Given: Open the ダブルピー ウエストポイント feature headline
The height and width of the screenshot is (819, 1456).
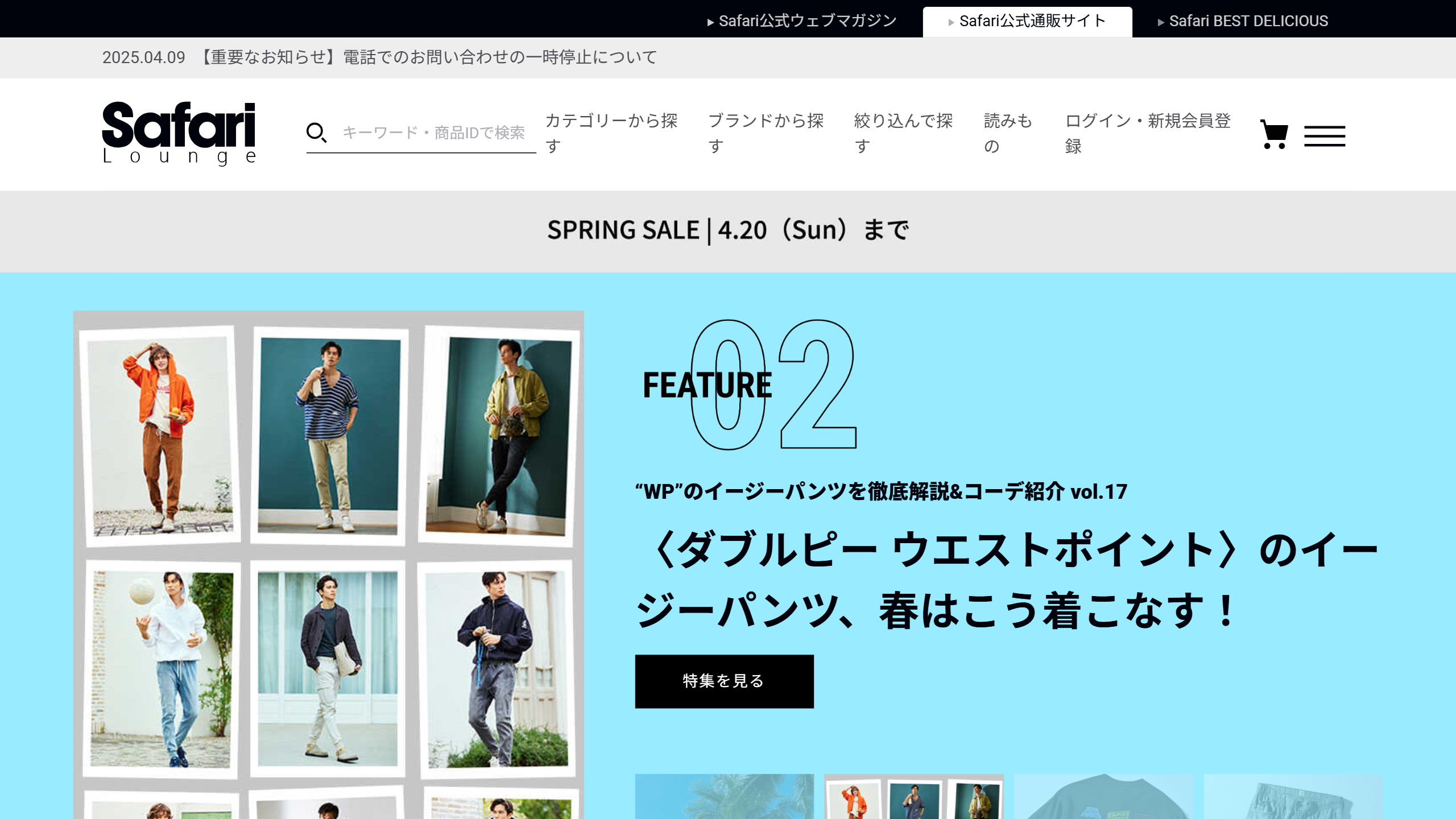Looking at the screenshot, I should pyautogui.click(x=1007, y=580).
